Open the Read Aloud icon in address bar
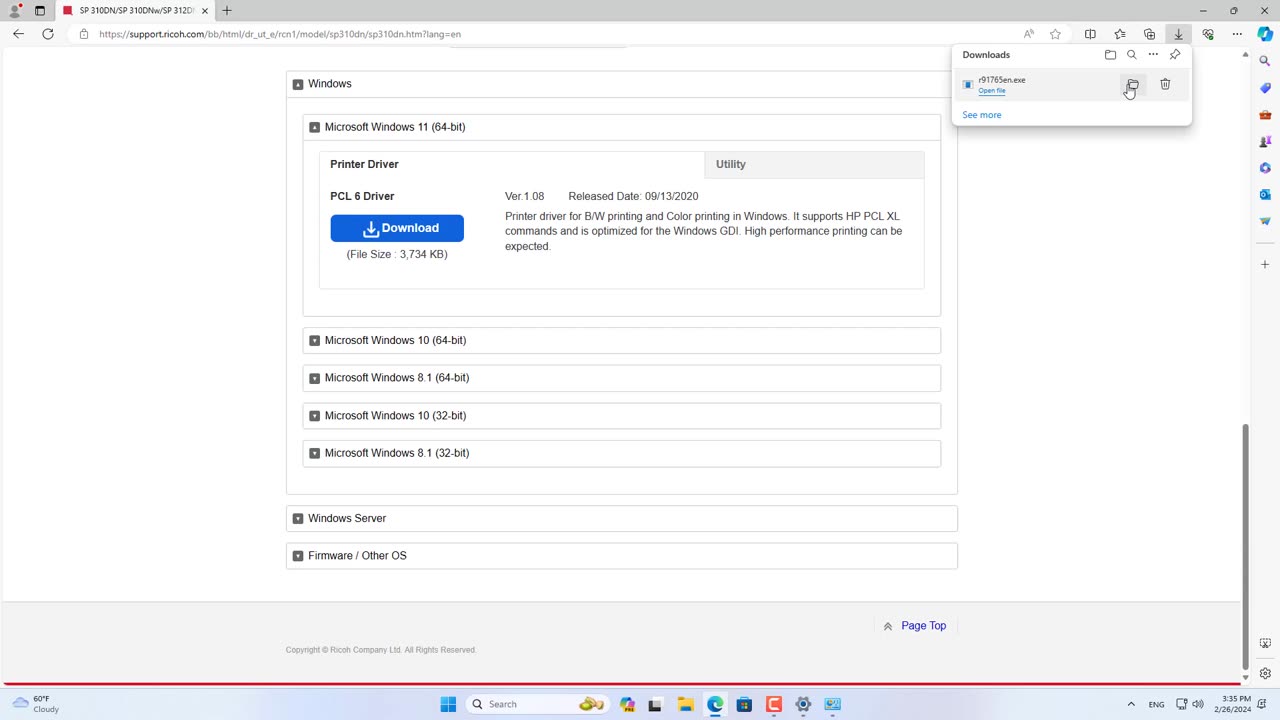 [x=1028, y=34]
